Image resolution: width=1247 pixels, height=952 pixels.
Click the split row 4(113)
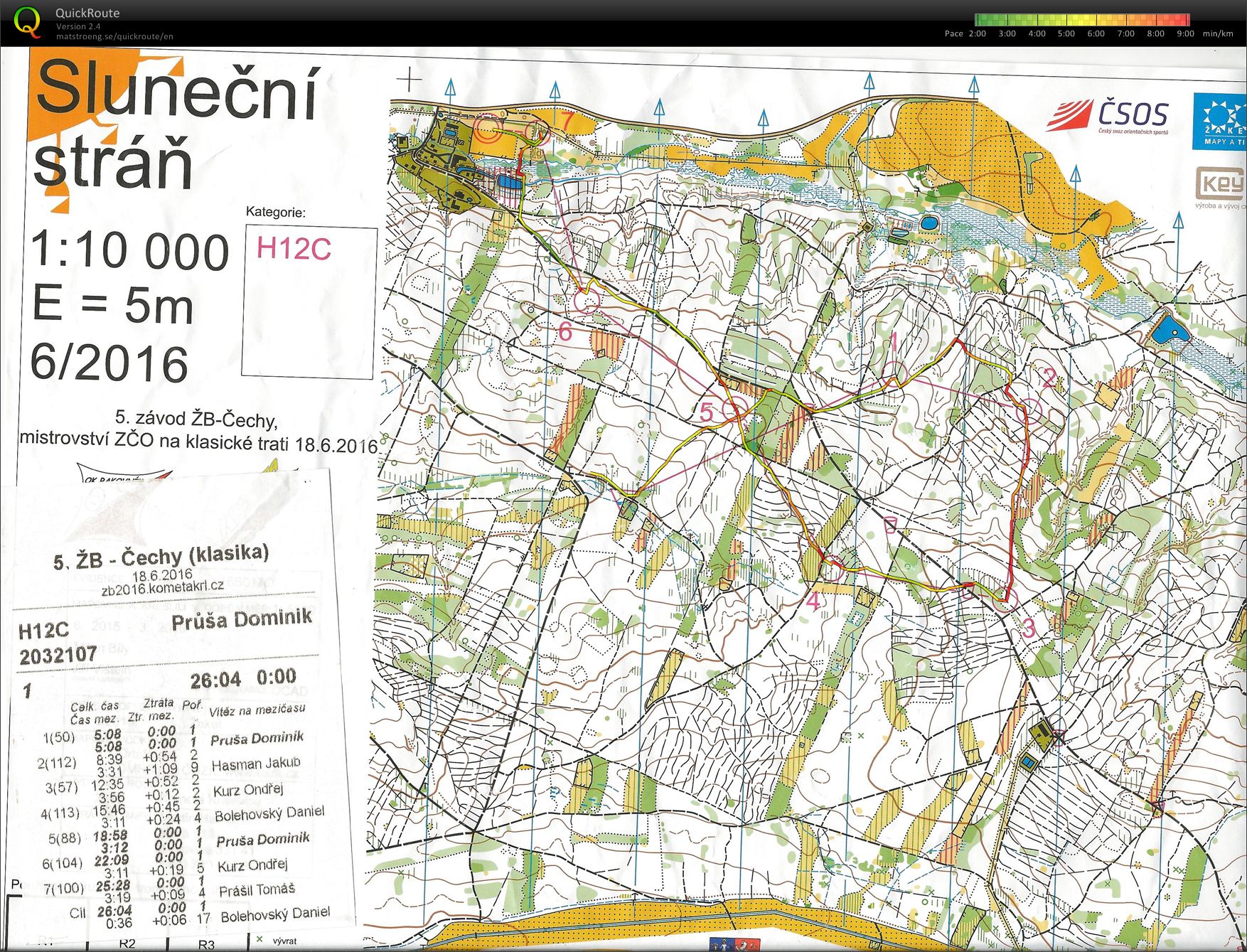click(x=182, y=815)
